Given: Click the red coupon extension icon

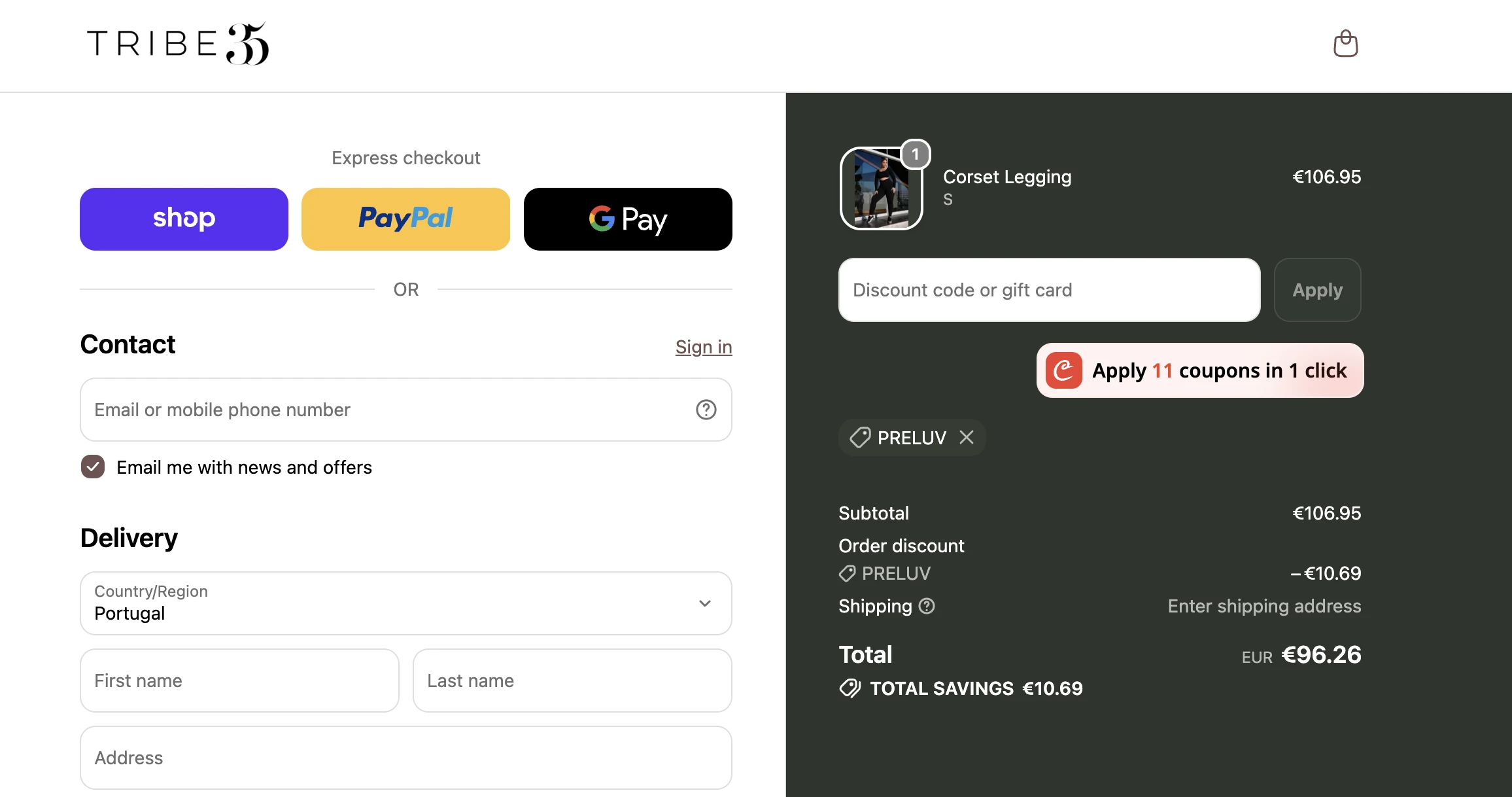Looking at the screenshot, I should pyautogui.click(x=1063, y=370).
